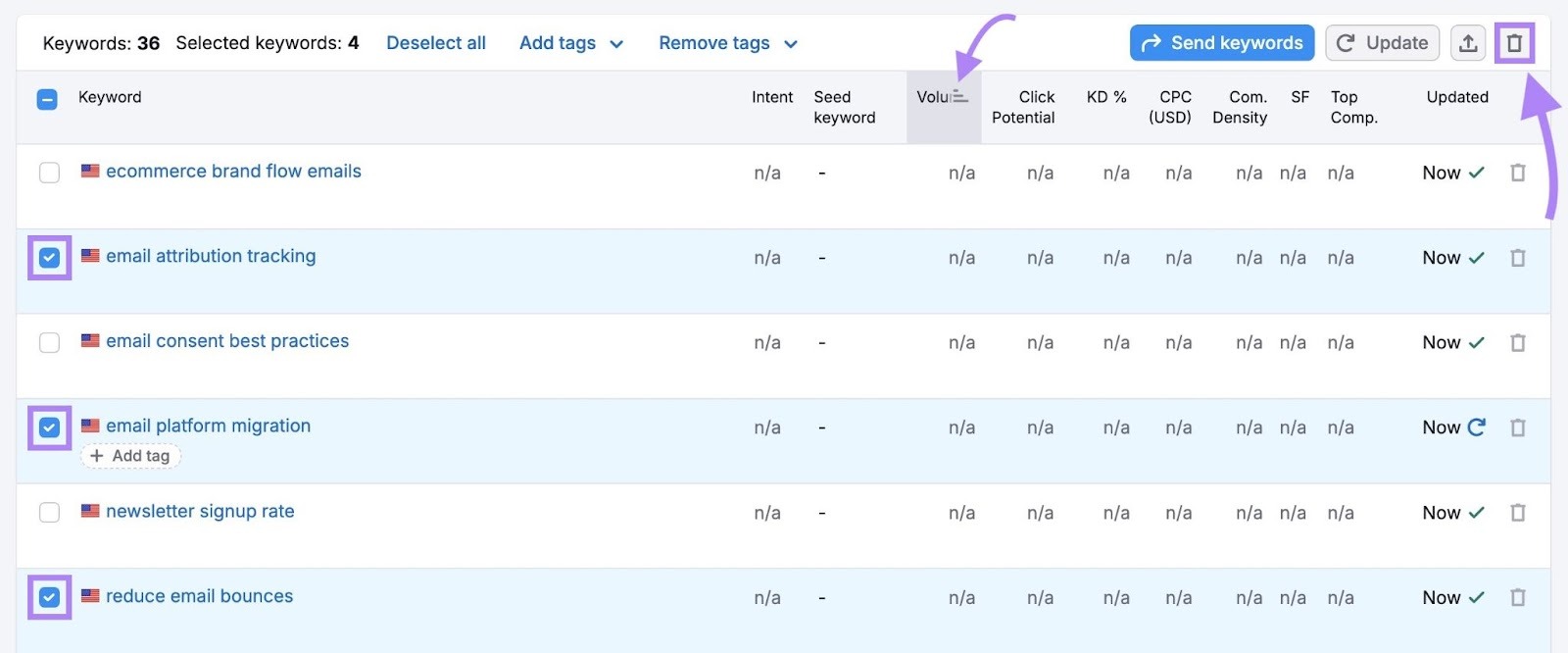
Task: Open the Add tags dropdown
Action: (x=570, y=43)
